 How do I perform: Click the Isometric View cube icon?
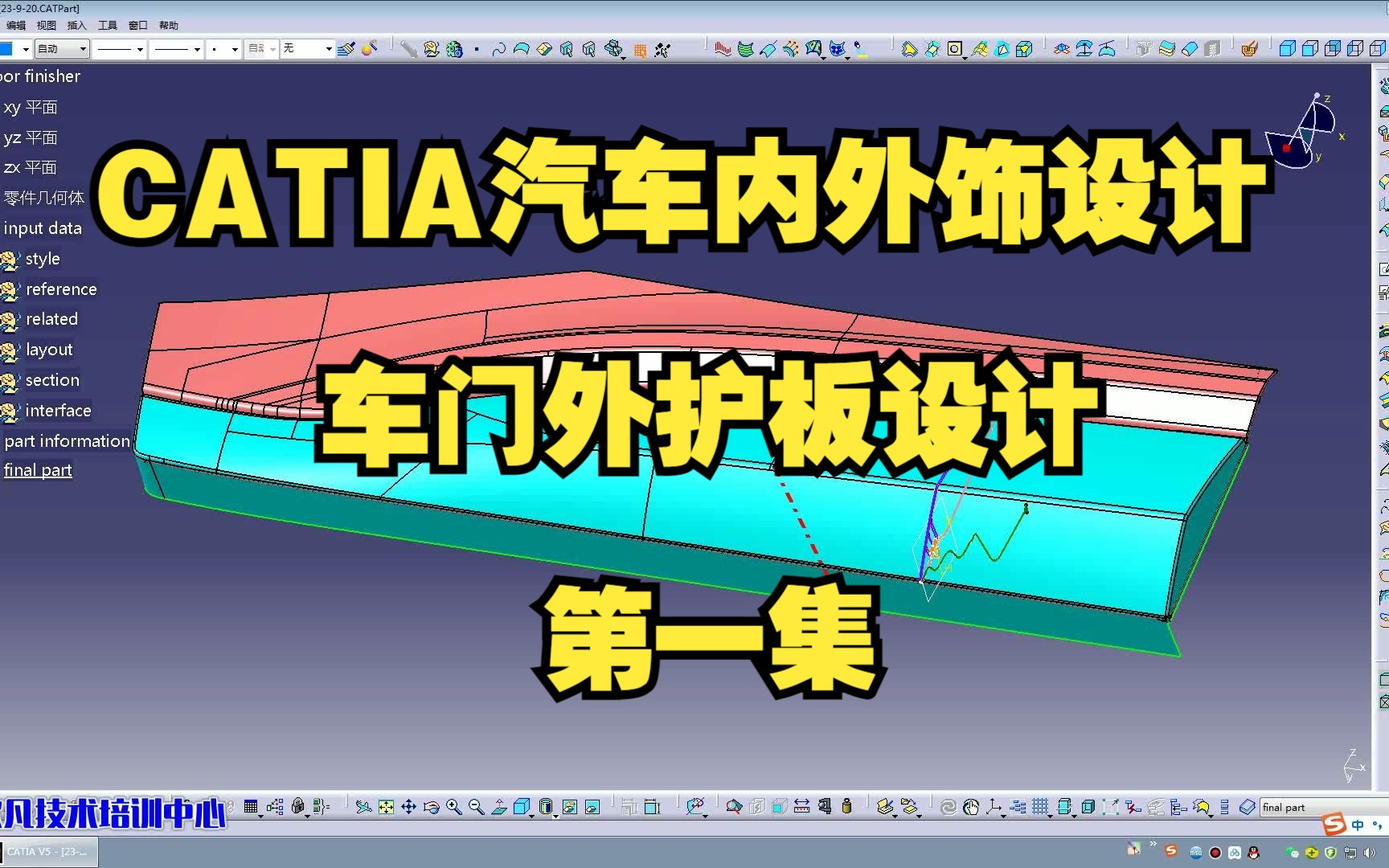pos(521,806)
